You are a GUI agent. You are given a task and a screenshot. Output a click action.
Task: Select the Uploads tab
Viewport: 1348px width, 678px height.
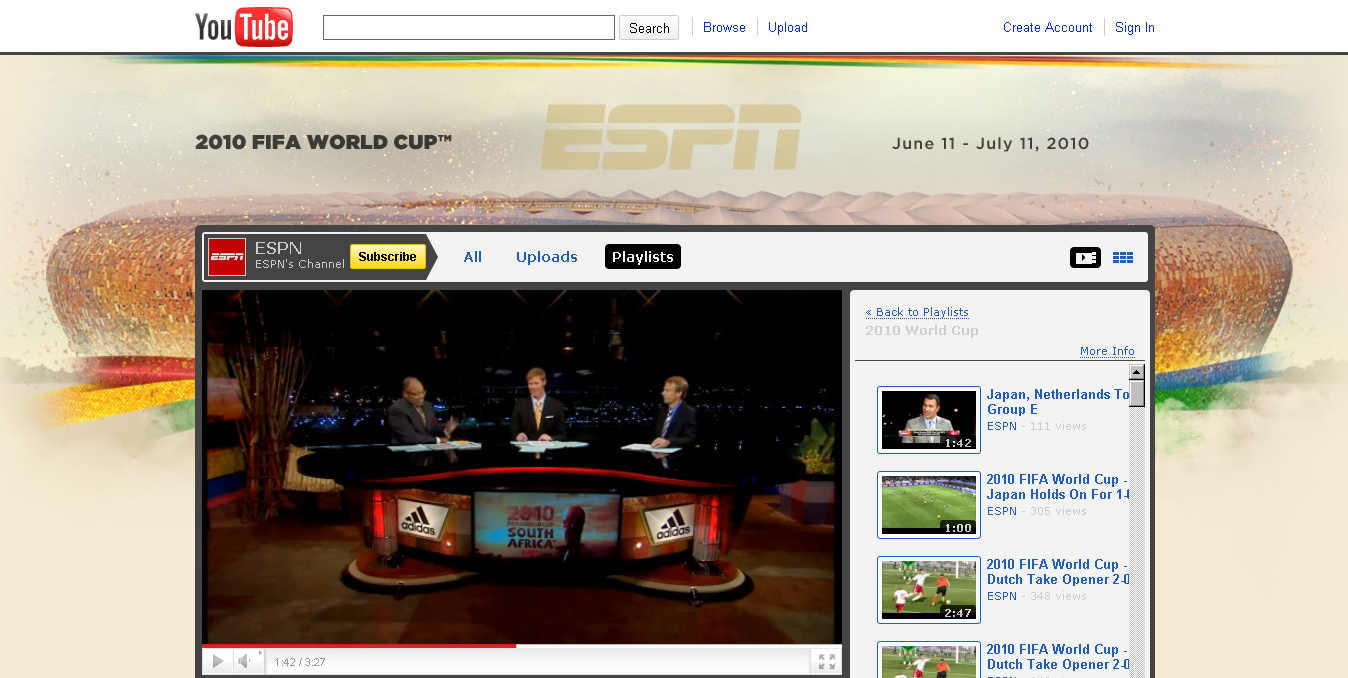click(x=547, y=257)
